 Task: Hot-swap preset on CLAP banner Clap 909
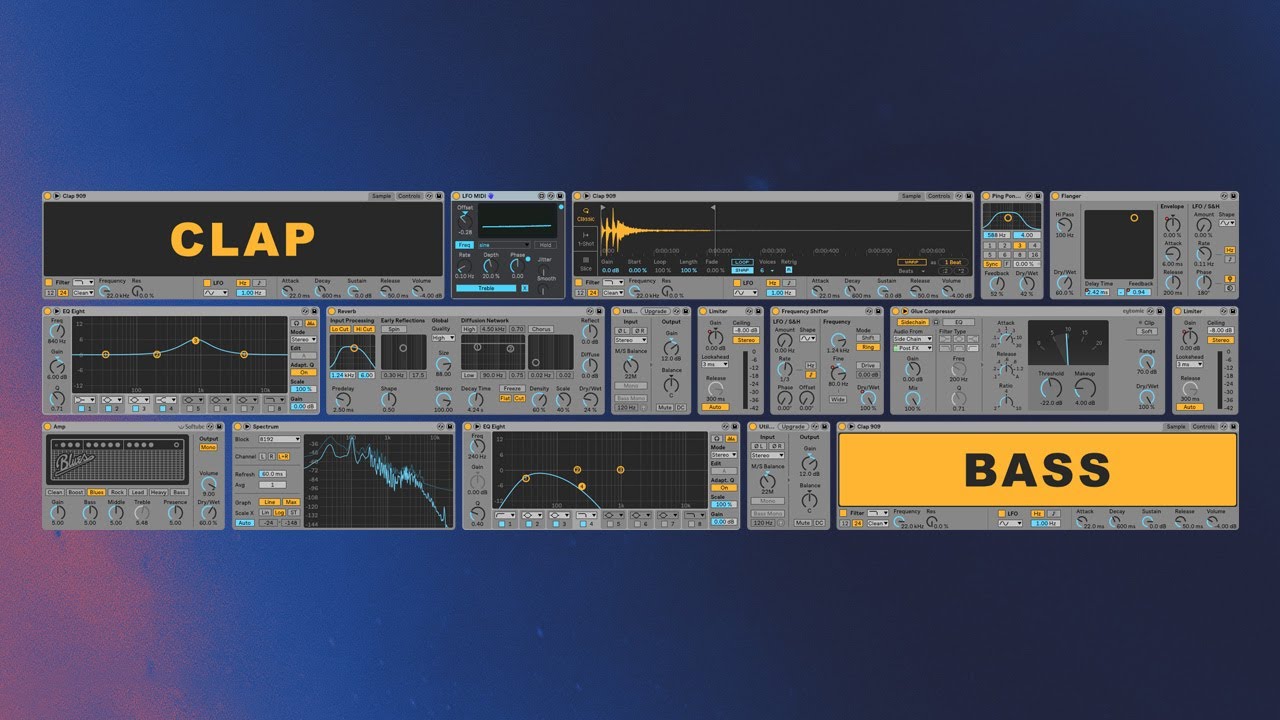[429, 196]
